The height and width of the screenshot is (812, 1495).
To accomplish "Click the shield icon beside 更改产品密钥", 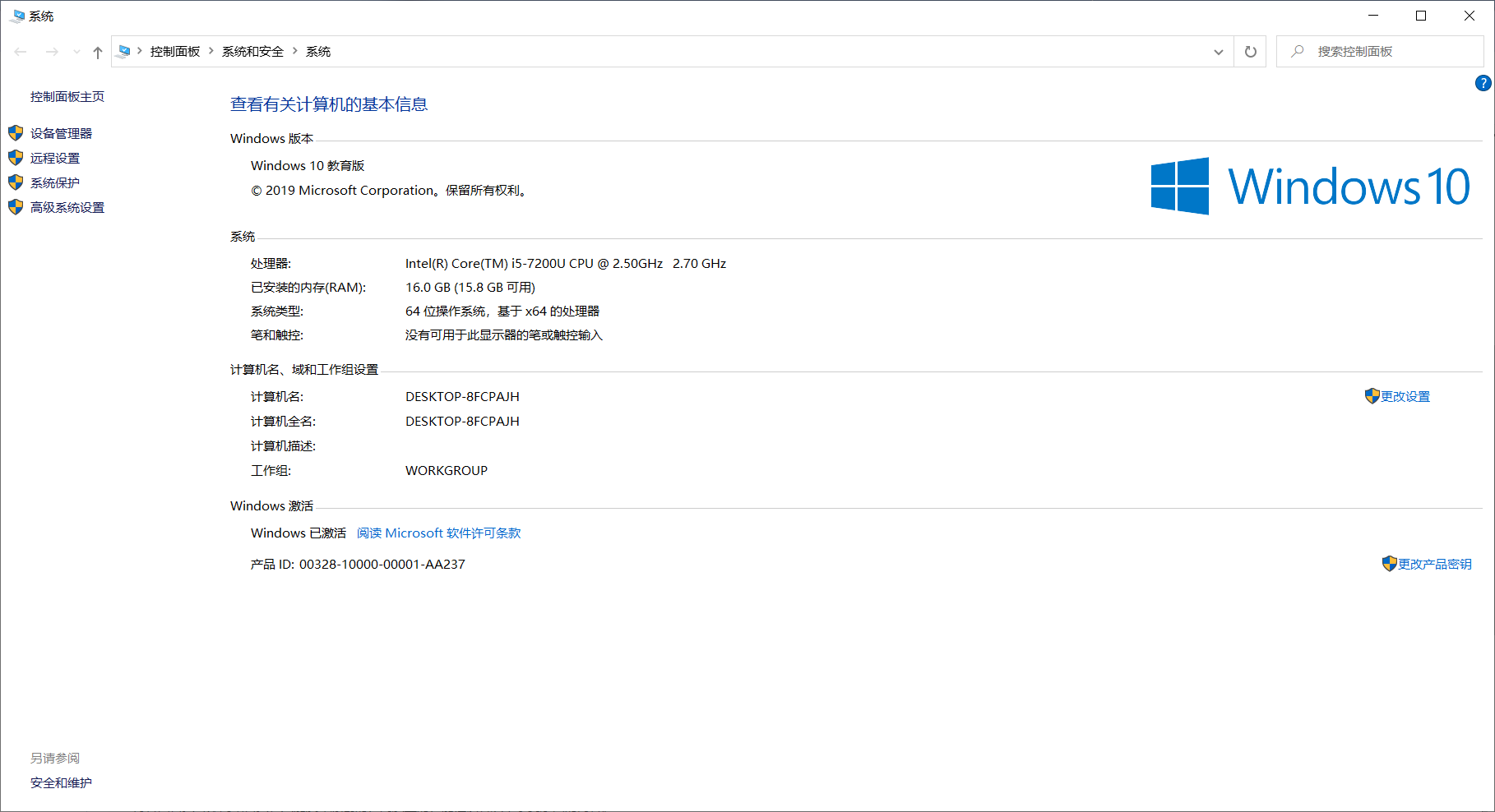I will pos(1390,564).
